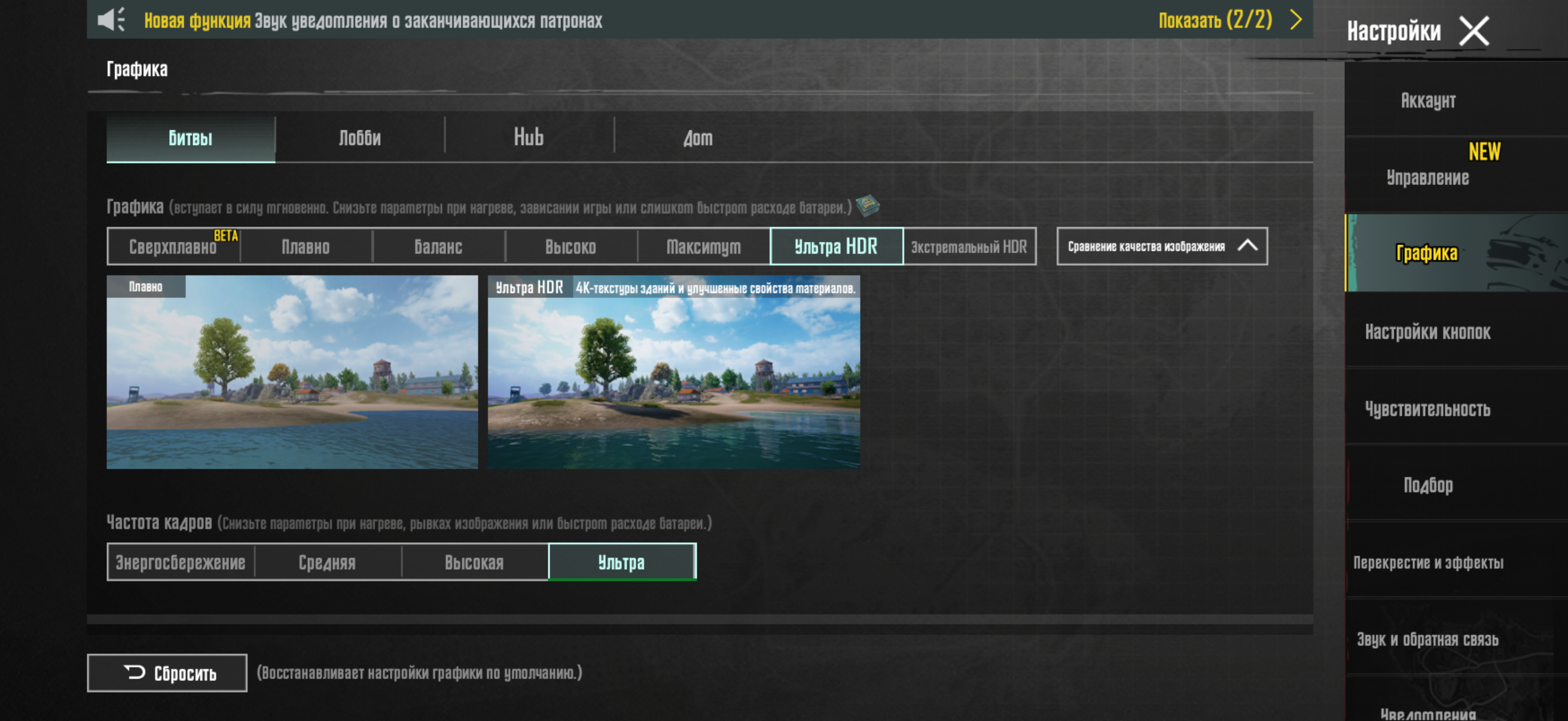Switch to the Лобби tab
The height and width of the screenshot is (721, 1568).
tap(360, 138)
